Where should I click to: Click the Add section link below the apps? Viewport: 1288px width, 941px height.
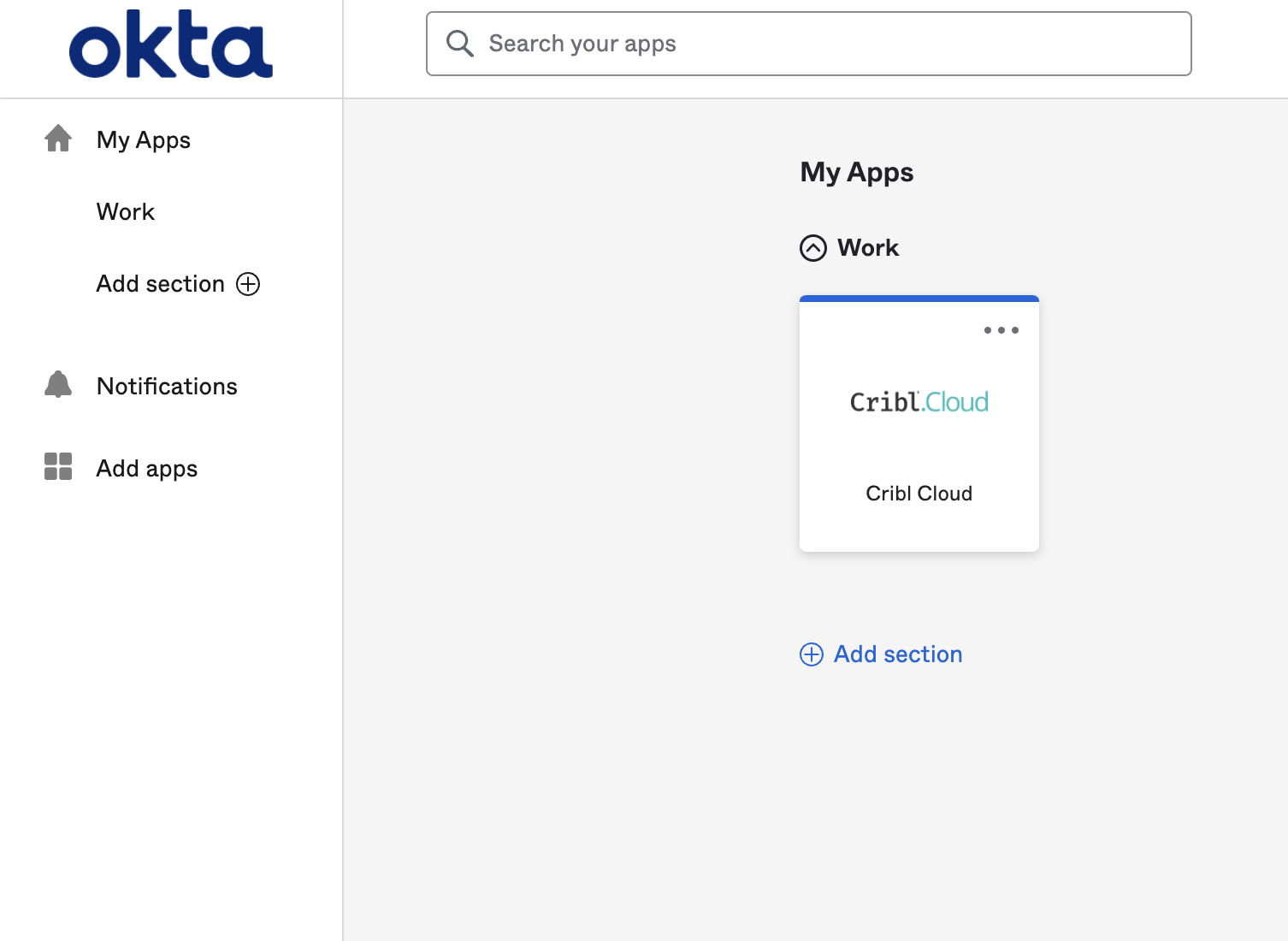click(x=897, y=654)
